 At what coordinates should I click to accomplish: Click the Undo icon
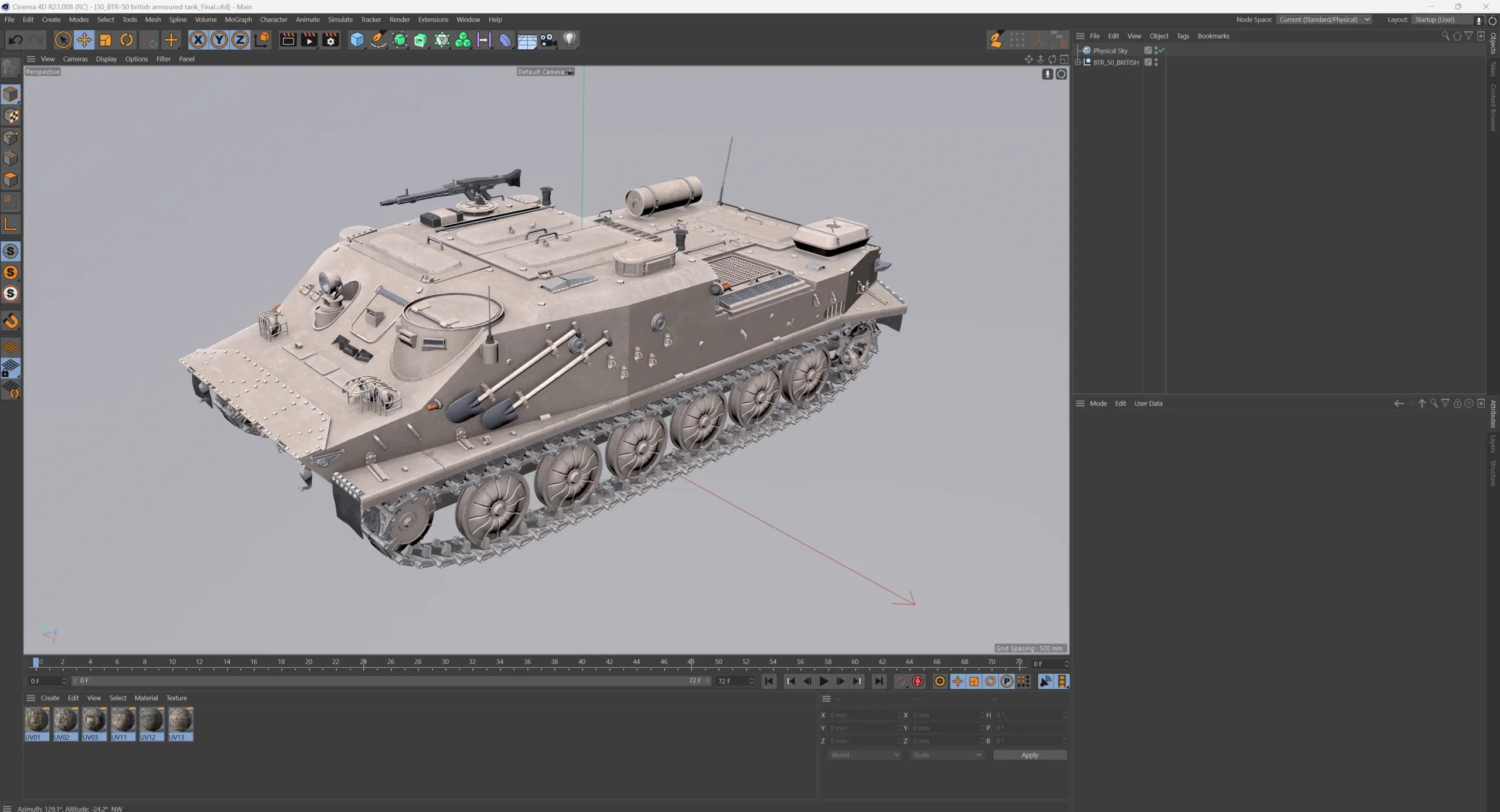(x=15, y=39)
